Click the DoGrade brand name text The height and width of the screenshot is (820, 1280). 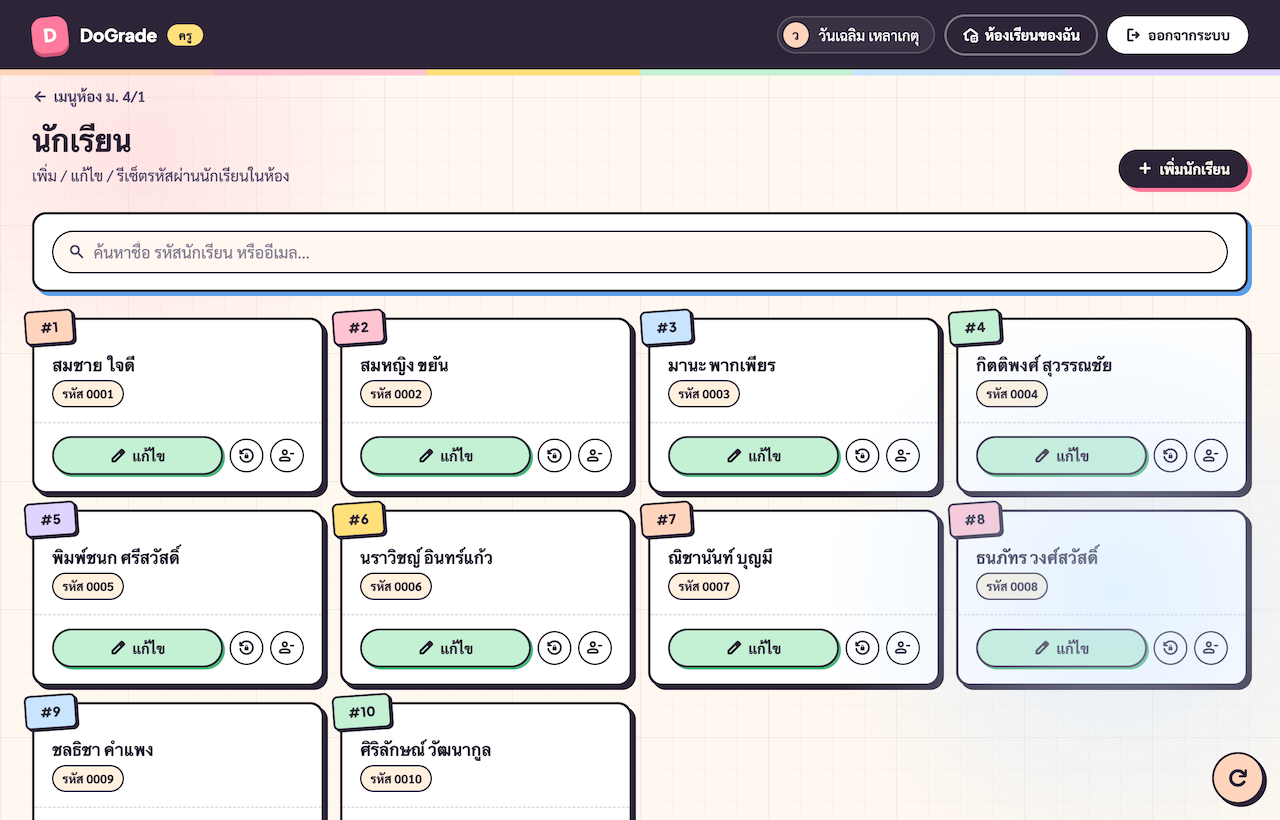tap(118, 36)
